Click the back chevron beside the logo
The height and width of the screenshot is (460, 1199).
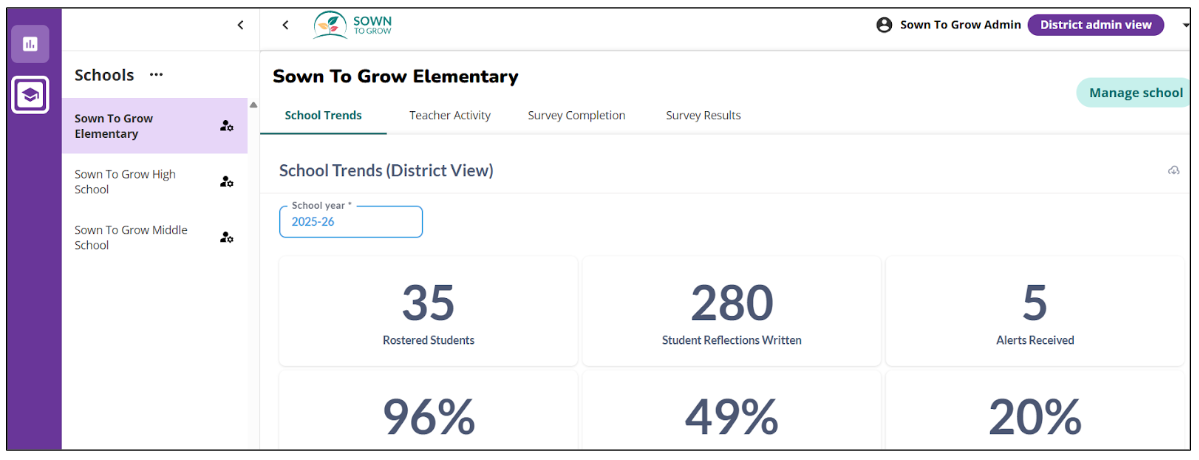(285, 25)
